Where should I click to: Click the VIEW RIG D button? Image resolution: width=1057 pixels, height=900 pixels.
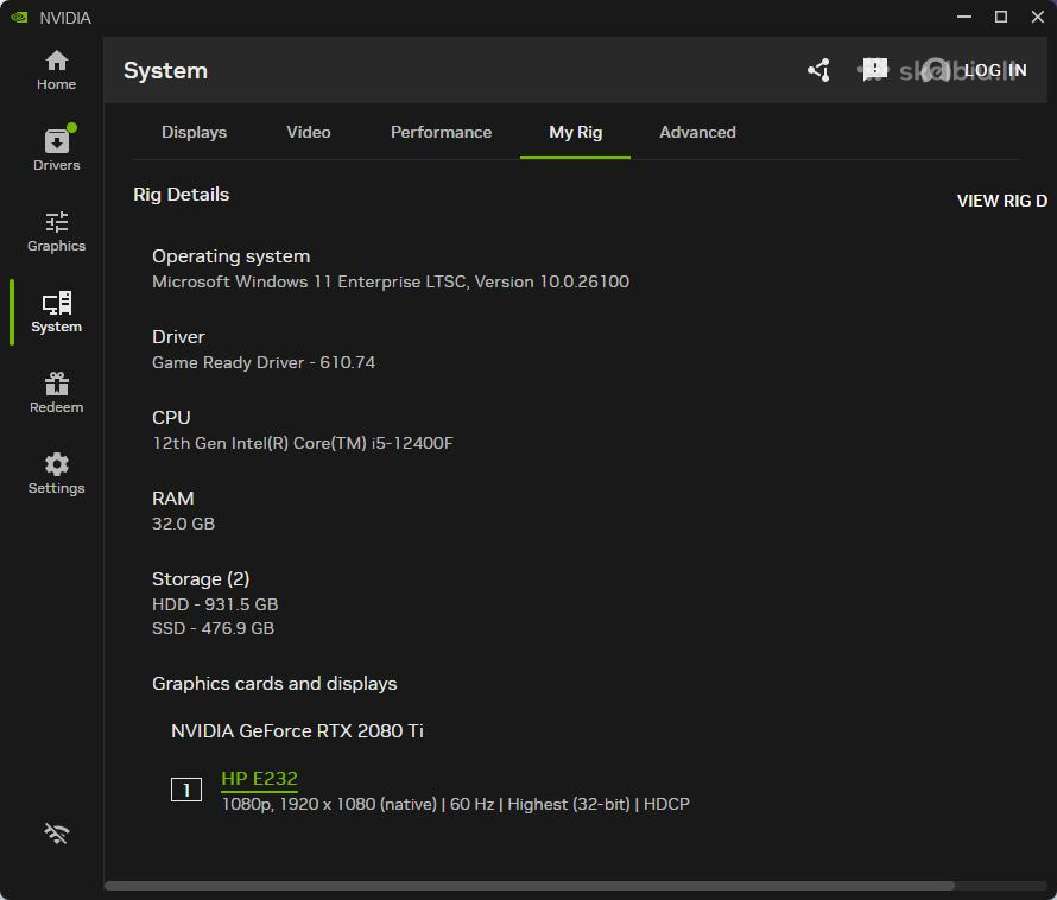1002,201
